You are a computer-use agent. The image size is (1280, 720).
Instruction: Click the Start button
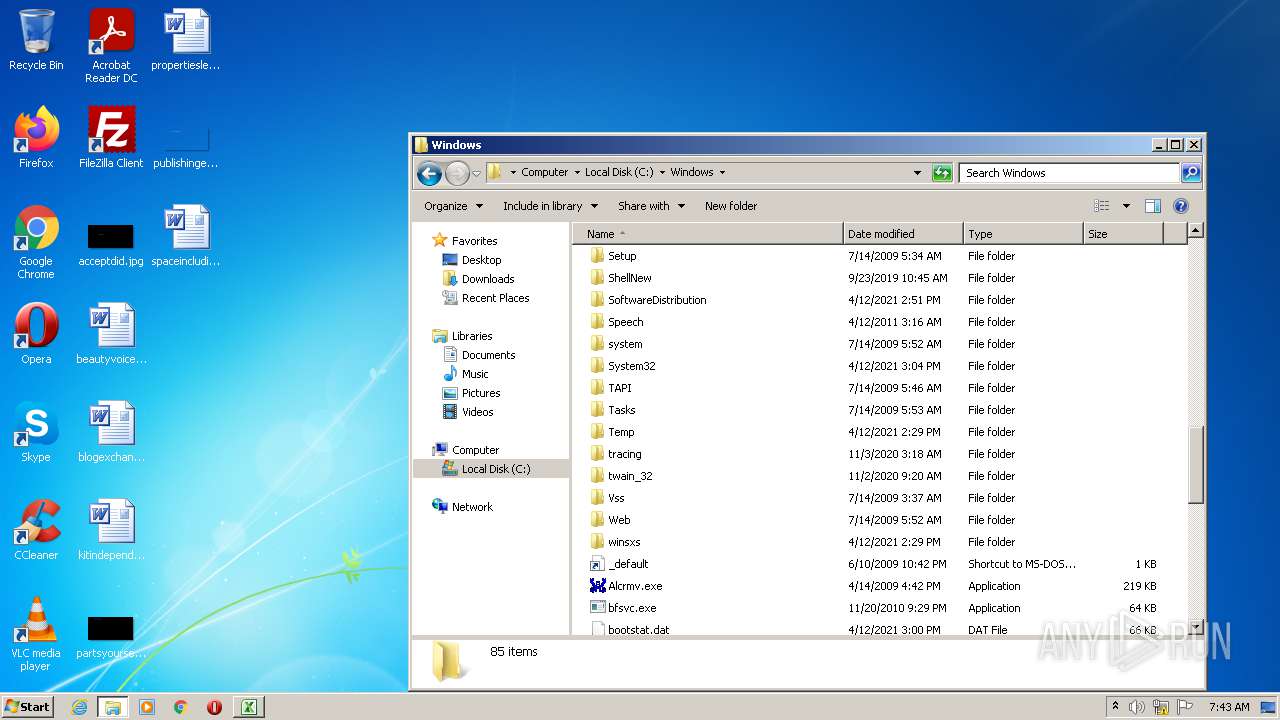27,707
